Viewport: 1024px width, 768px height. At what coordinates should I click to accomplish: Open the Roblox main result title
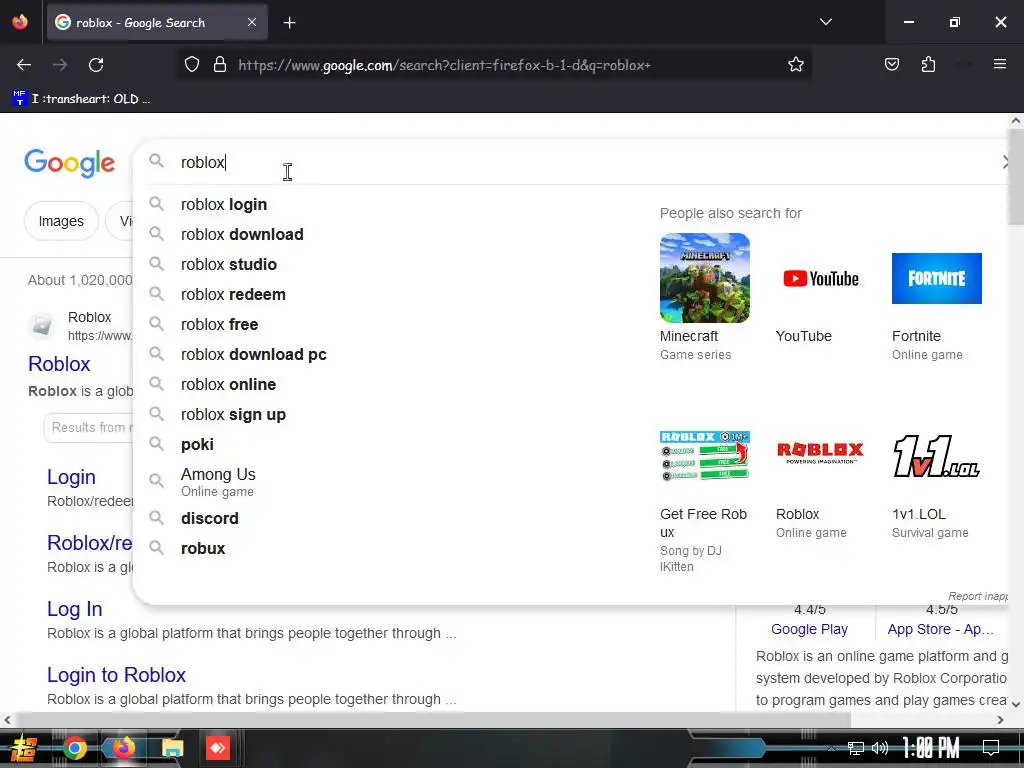click(x=59, y=364)
